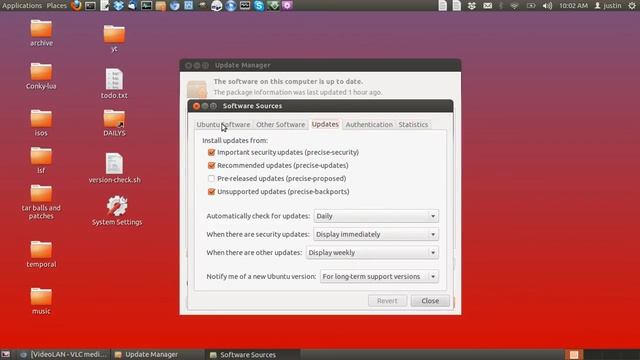
Task: Click the Update Manager window title bar
Action: (x=320, y=65)
